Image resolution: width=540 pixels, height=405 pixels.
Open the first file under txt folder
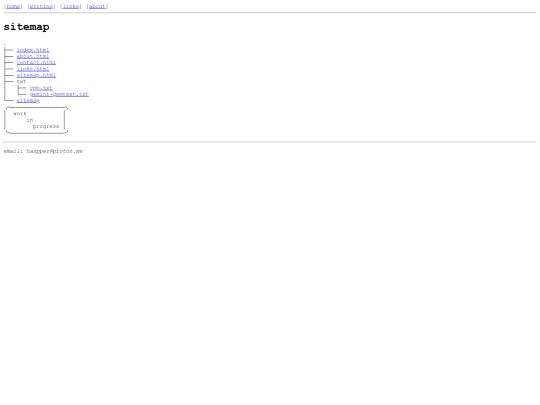point(41,88)
